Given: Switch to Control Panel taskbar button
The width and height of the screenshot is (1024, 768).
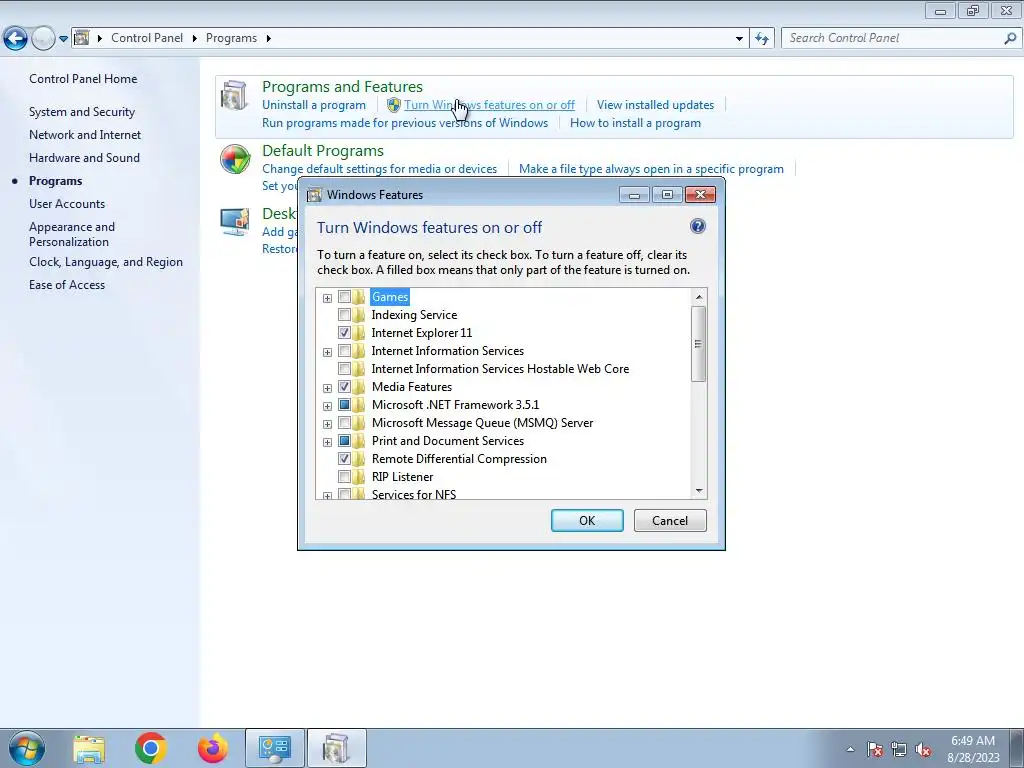Looking at the screenshot, I should coord(275,748).
